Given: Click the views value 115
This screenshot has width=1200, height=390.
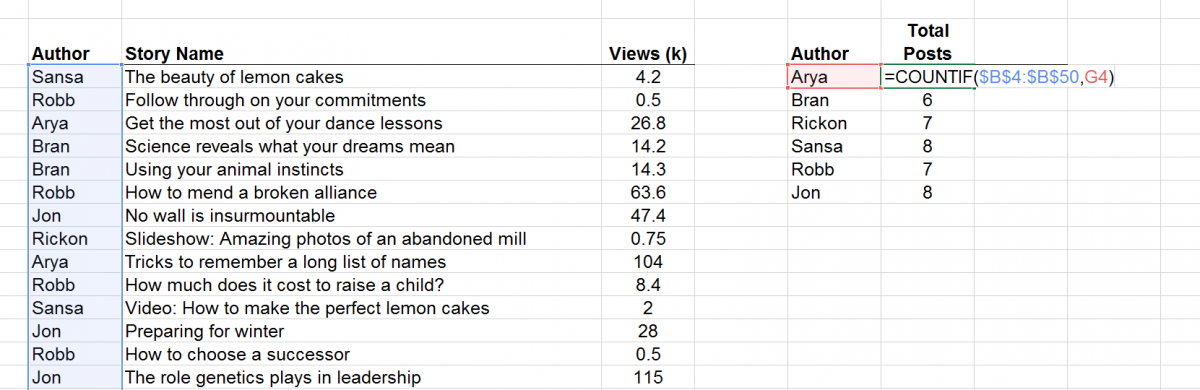Looking at the screenshot, I should 651,377.
